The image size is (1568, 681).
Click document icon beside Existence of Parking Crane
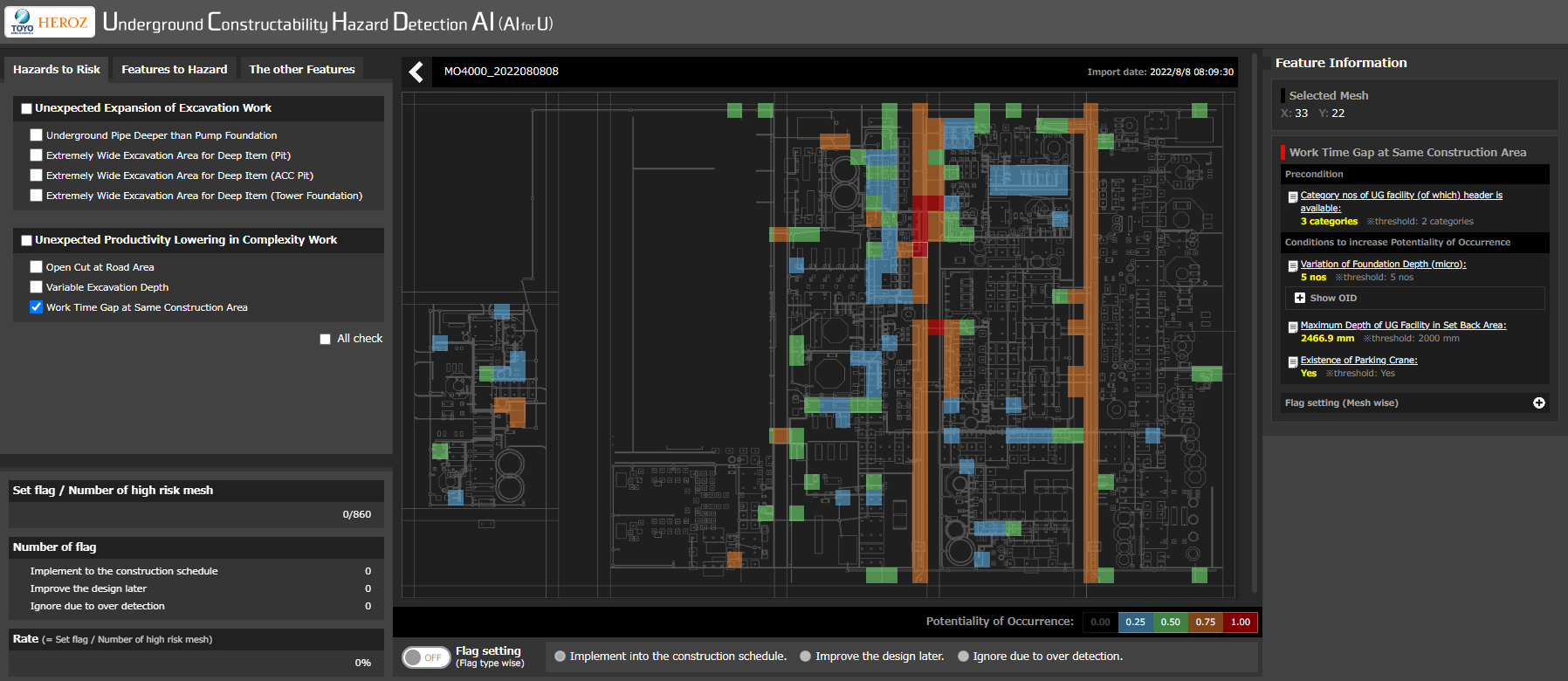click(x=1293, y=362)
